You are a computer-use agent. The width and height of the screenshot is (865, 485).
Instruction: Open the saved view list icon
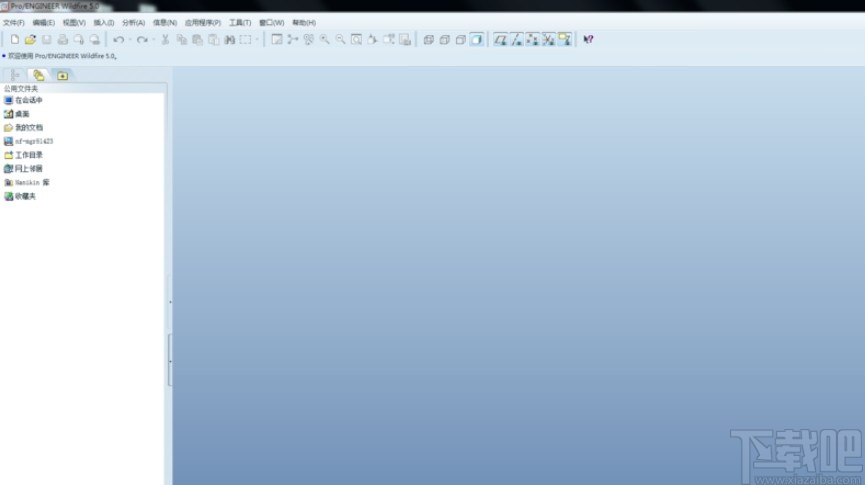(x=388, y=39)
